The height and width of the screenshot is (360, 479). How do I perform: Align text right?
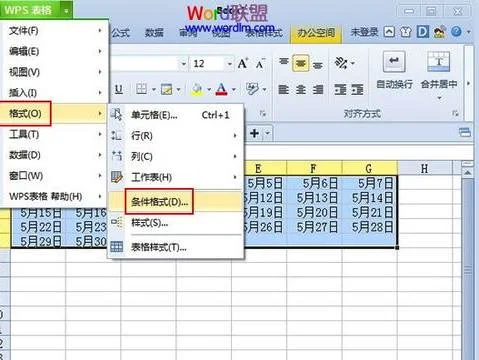pos(318,89)
